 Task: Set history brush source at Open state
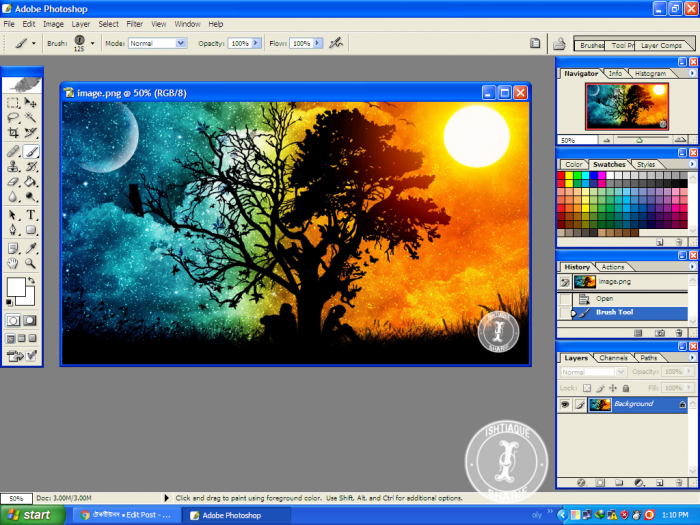[565, 299]
